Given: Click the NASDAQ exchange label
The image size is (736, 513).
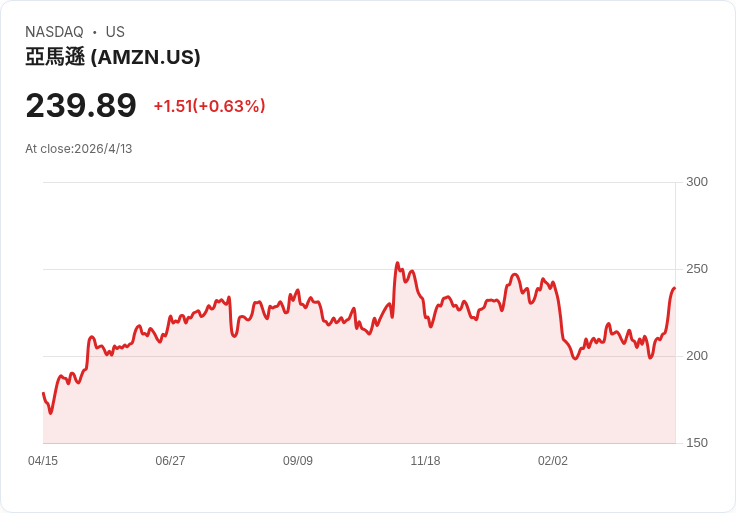Looking at the screenshot, I should click(x=54, y=32).
